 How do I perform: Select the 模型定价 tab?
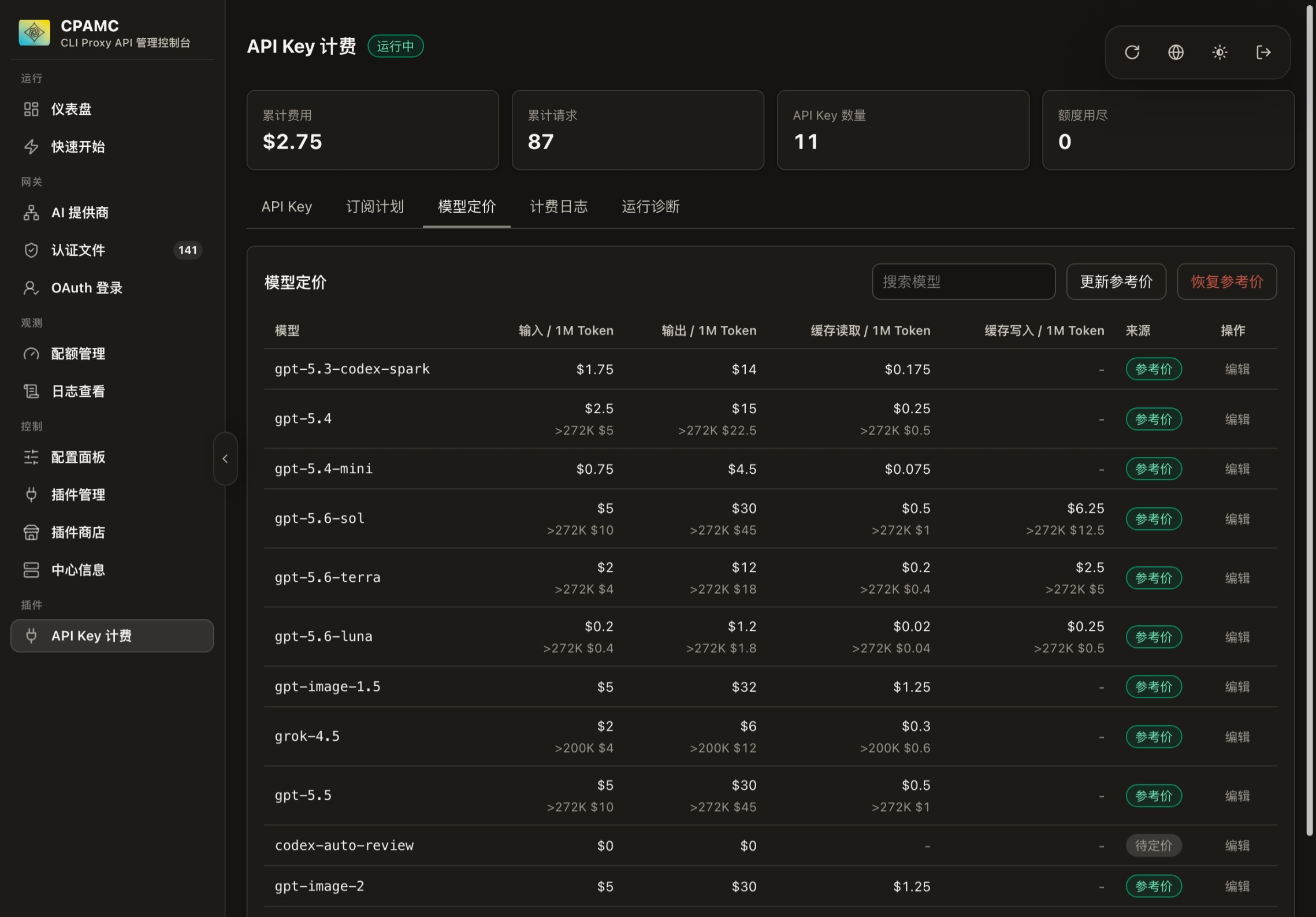pos(467,207)
